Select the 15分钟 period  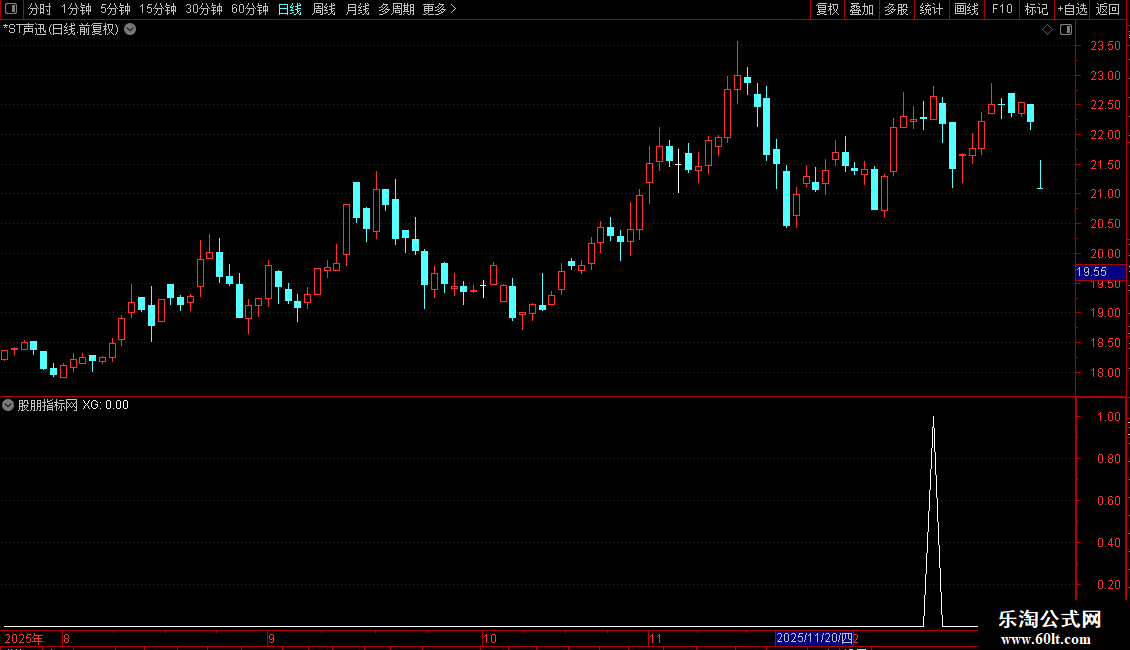(158, 9)
